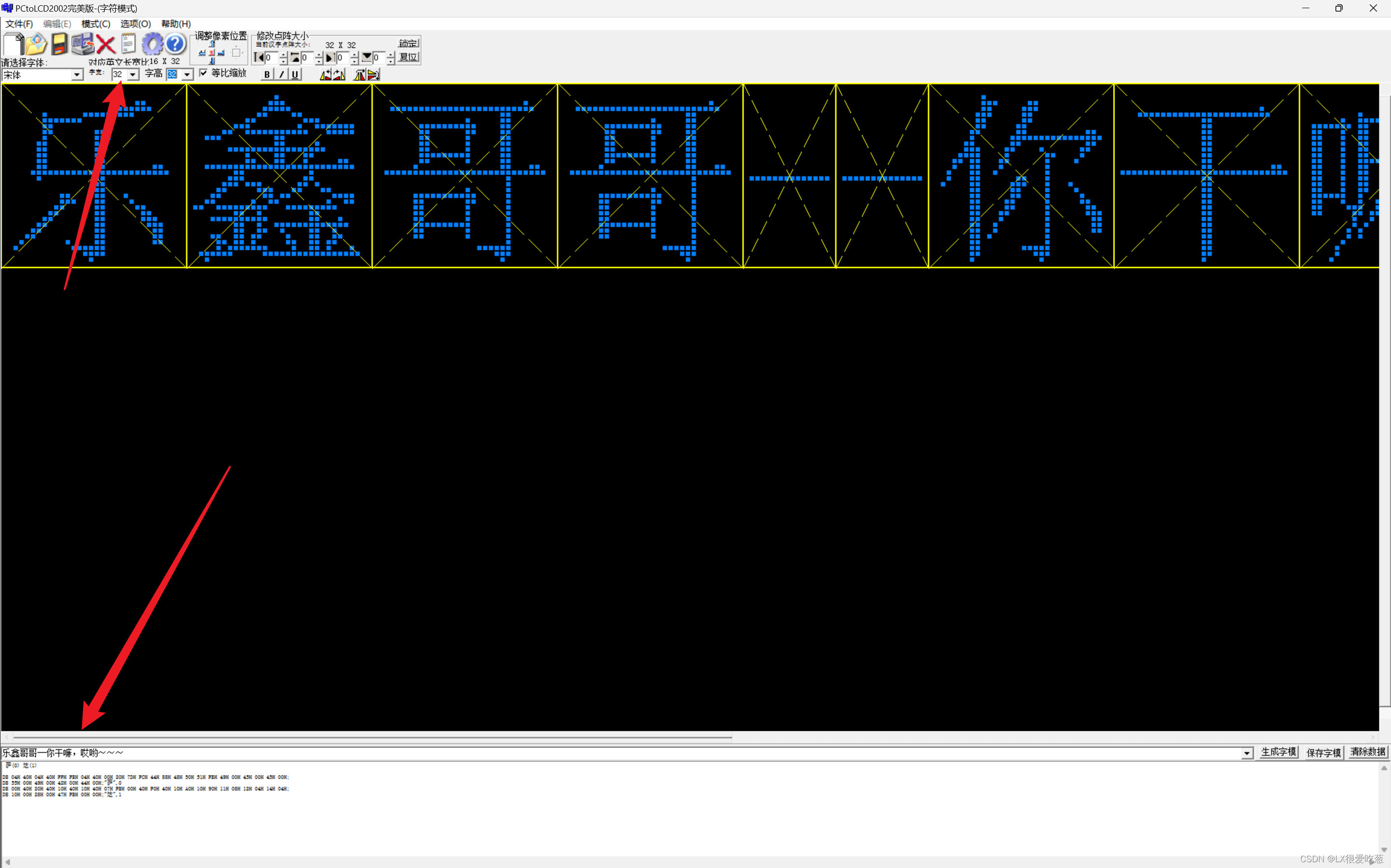Open the font name dropdown 宋体

click(x=76, y=75)
